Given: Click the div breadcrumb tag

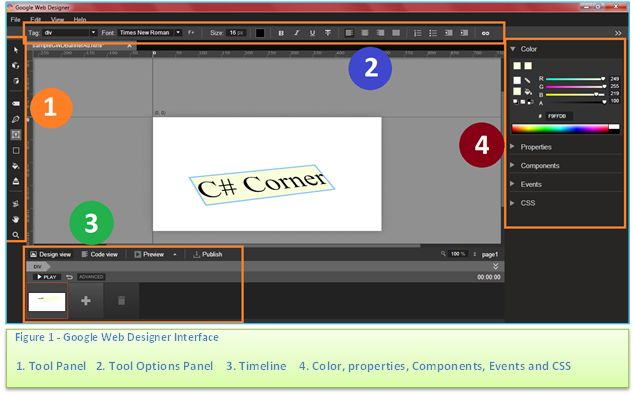Looking at the screenshot, I should pos(38,267).
